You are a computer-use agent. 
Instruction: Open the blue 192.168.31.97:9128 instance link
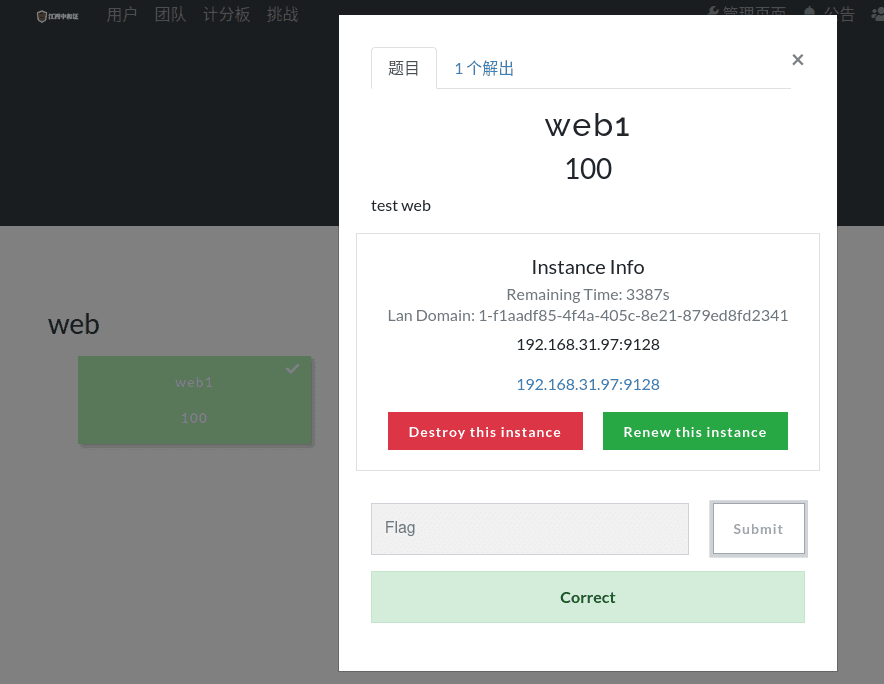[587, 384]
